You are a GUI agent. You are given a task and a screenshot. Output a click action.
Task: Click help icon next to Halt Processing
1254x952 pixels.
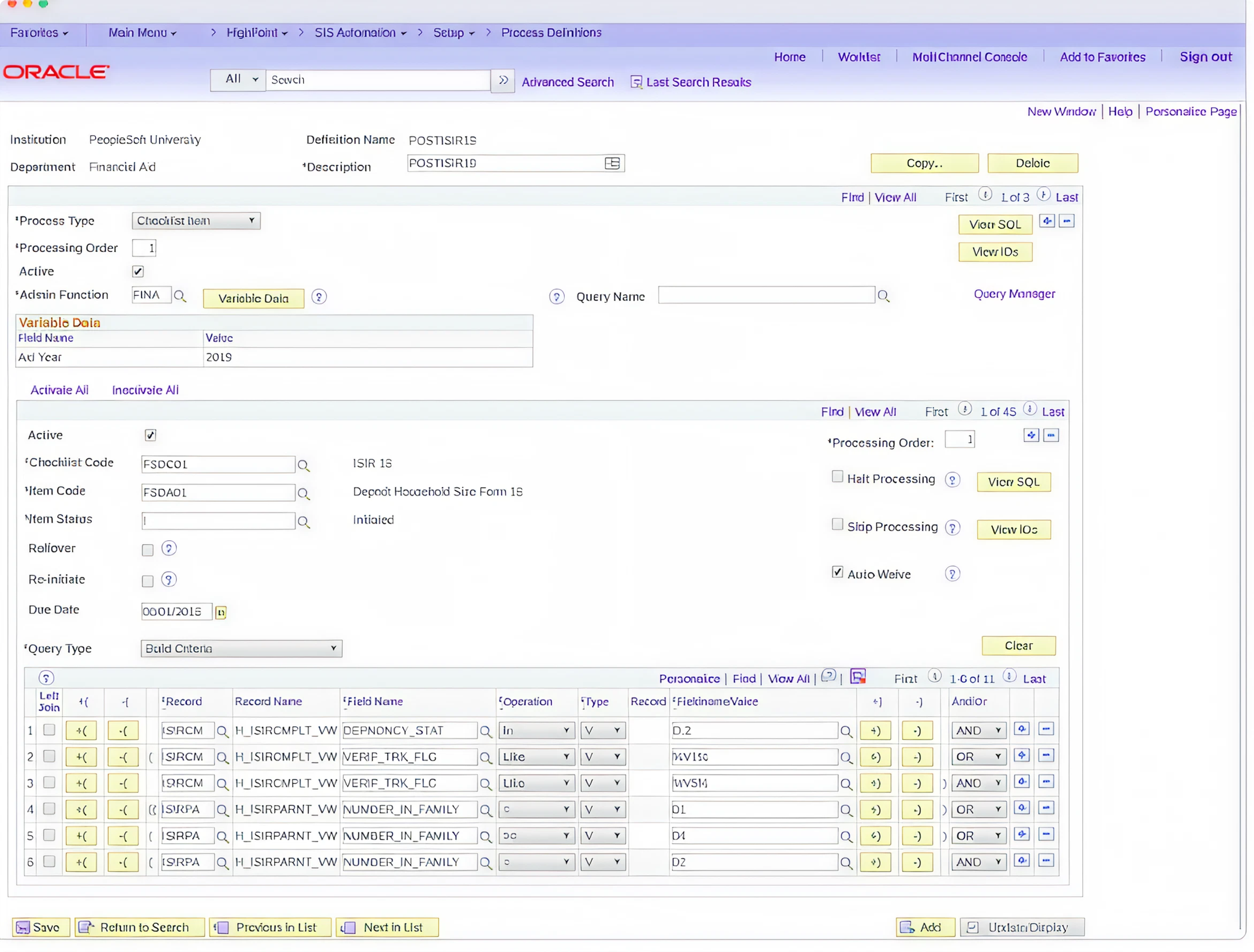point(952,480)
